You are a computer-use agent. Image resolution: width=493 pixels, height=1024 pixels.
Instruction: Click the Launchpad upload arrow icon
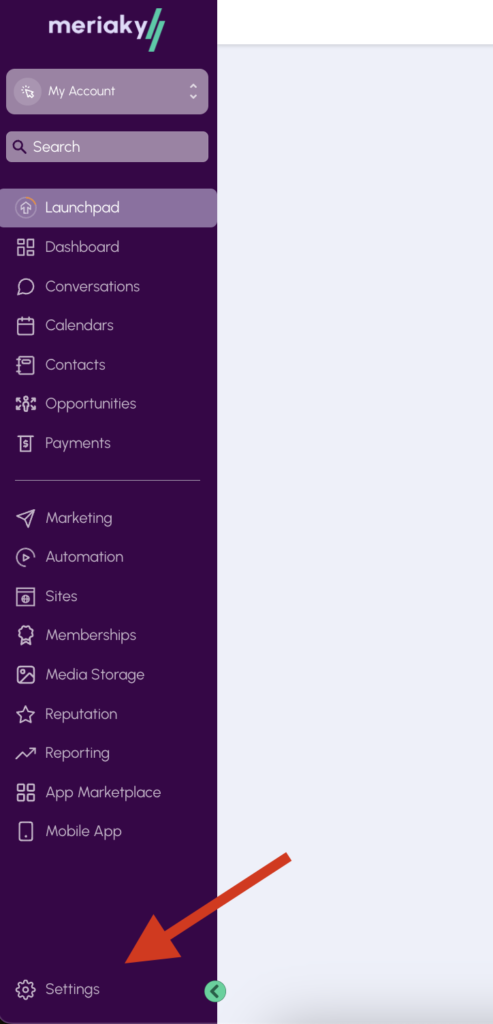coord(25,208)
